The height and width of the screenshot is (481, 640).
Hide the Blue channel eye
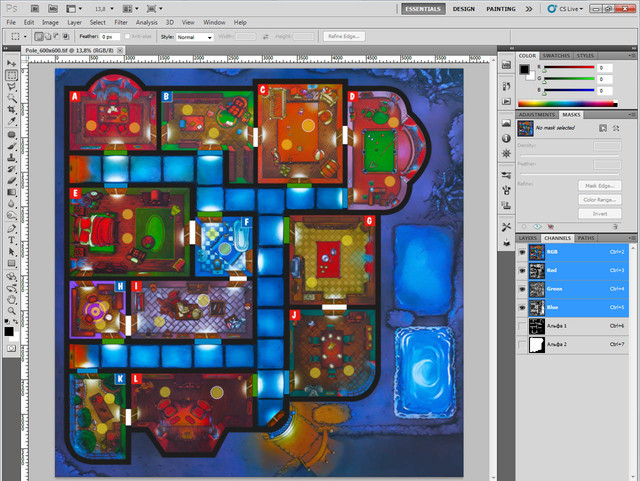coord(522,307)
